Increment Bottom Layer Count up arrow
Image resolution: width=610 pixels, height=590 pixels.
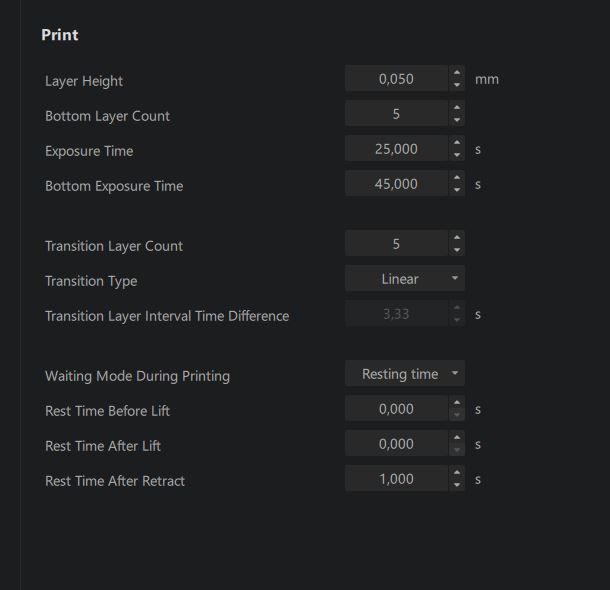point(457,108)
